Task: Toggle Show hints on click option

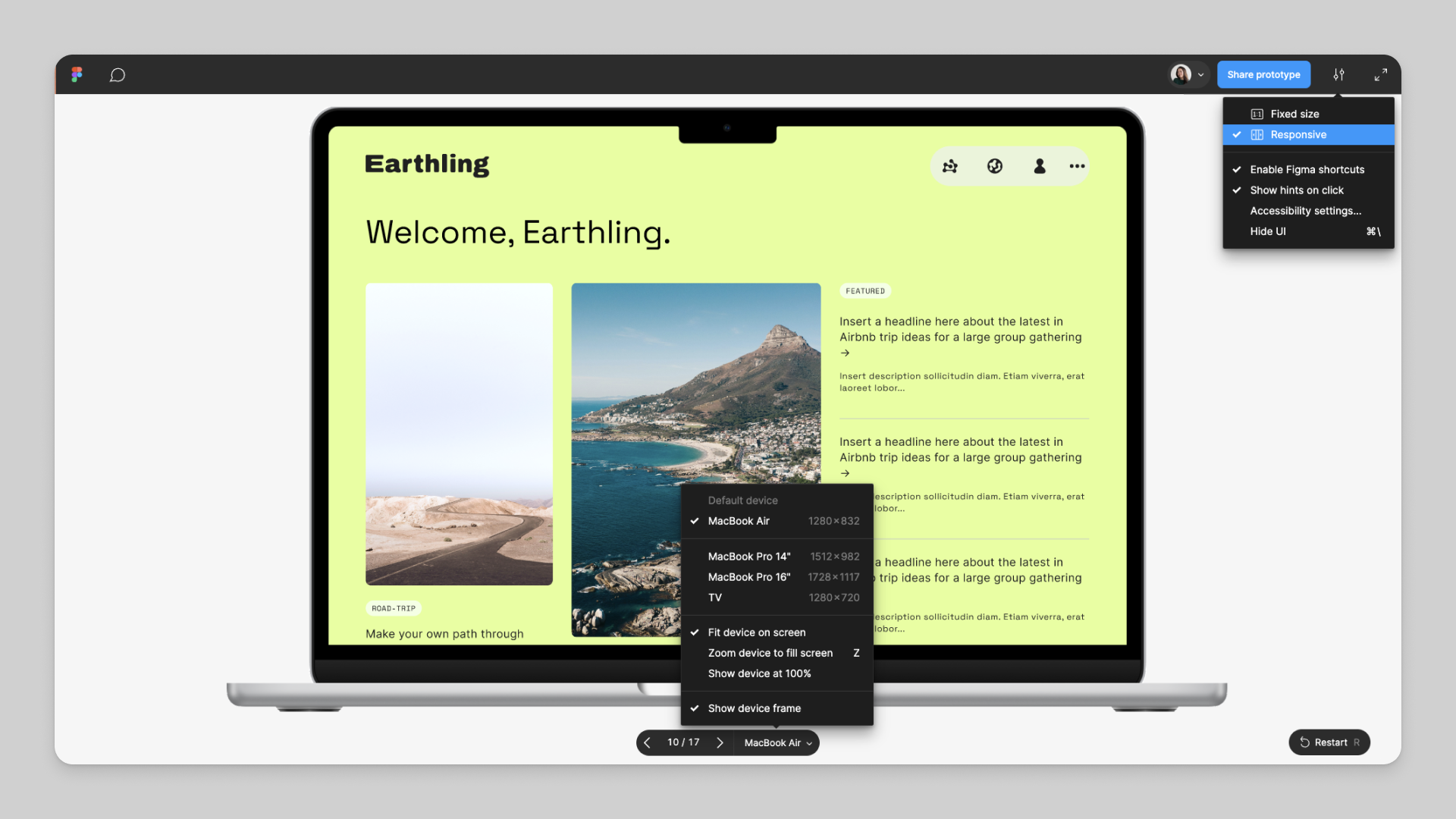Action: pyautogui.click(x=1296, y=189)
